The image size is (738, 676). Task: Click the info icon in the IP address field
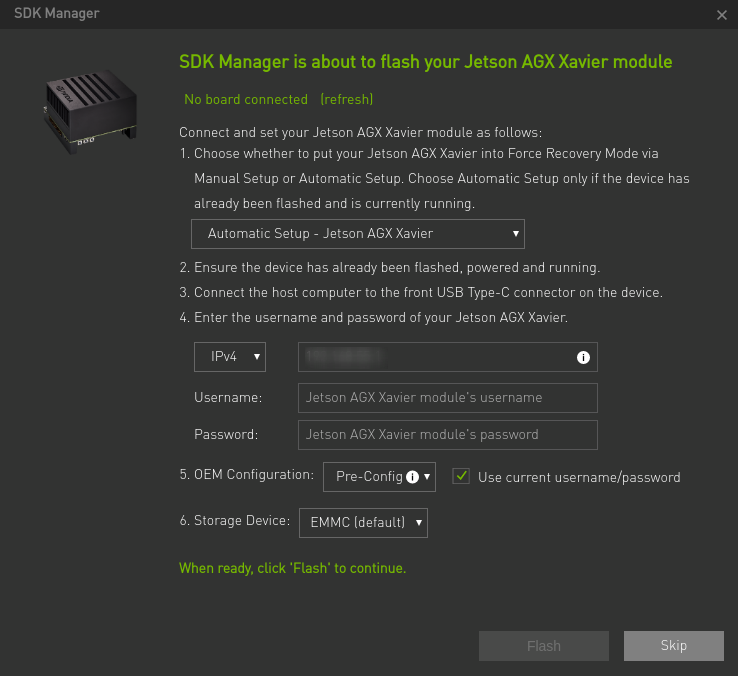pyautogui.click(x=583, y=357)
